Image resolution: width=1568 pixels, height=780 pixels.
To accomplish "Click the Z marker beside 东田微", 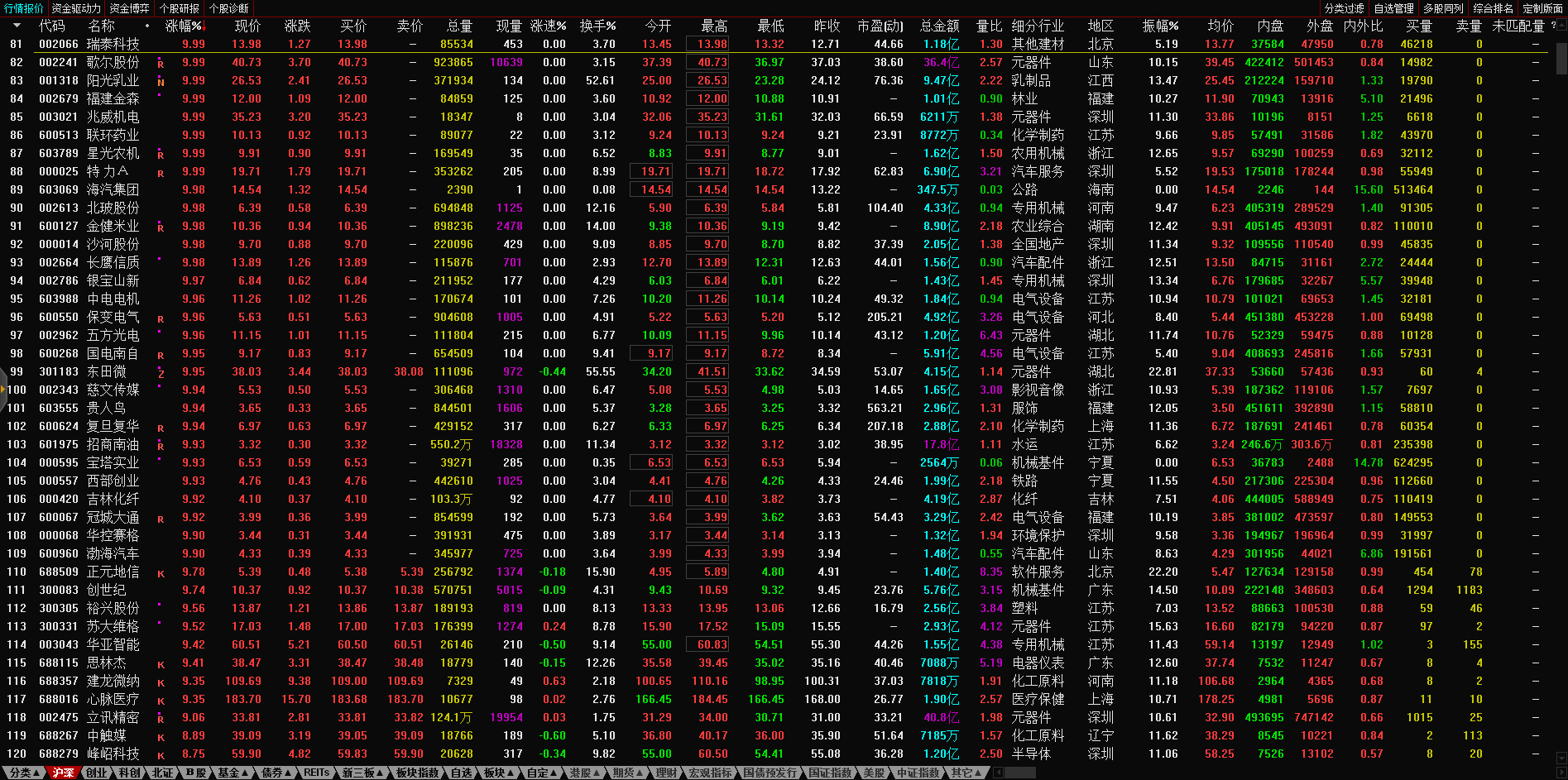I will [161, 373].
